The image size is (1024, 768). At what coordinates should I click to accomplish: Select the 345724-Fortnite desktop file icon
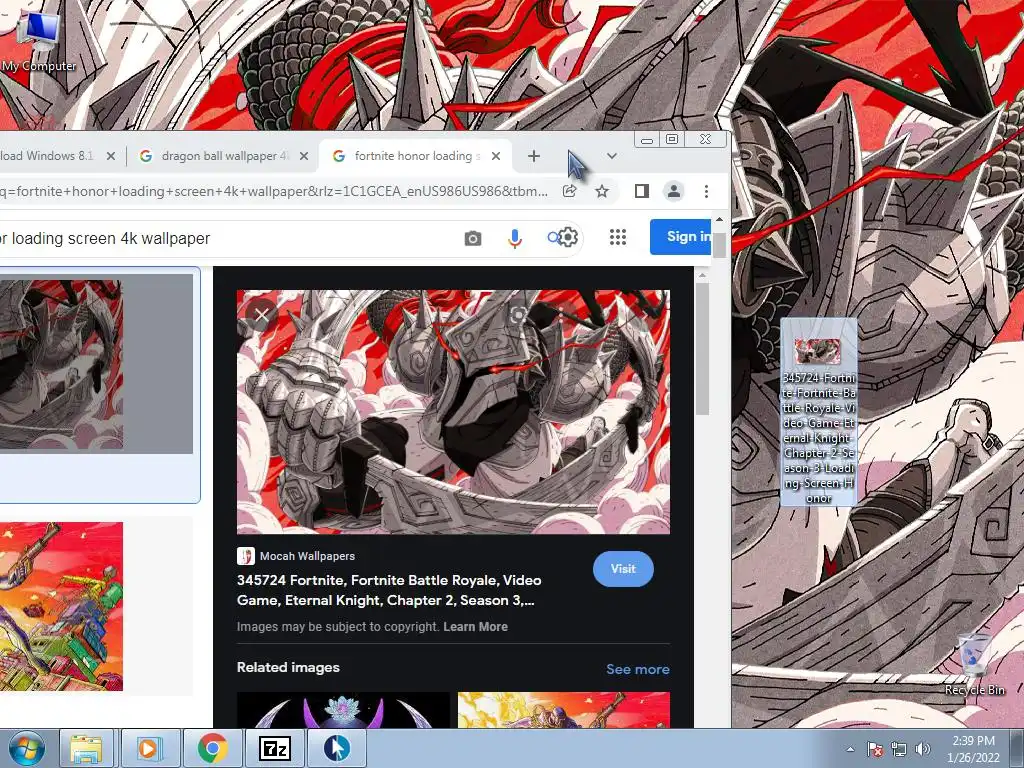pos(818,411)
